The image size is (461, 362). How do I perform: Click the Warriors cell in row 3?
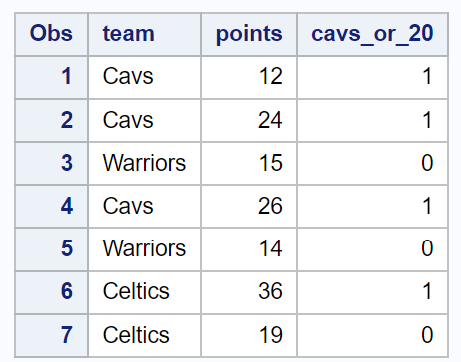[145, 163]
